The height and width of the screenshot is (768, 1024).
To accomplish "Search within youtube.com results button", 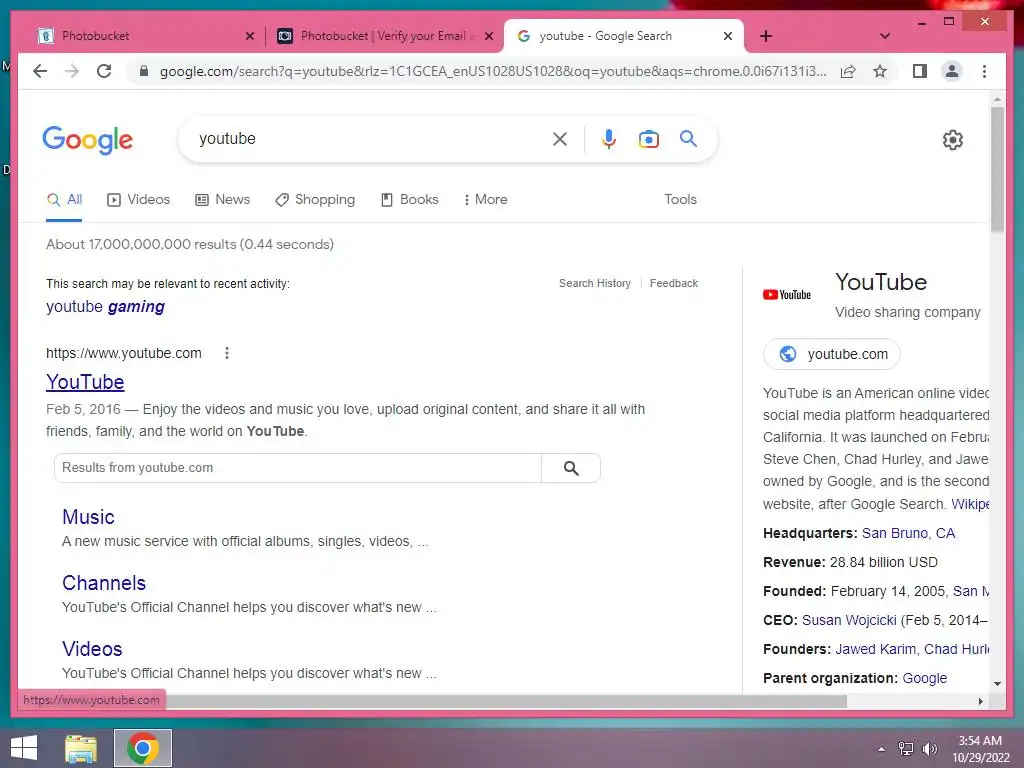I will click(x=571, y=468).
